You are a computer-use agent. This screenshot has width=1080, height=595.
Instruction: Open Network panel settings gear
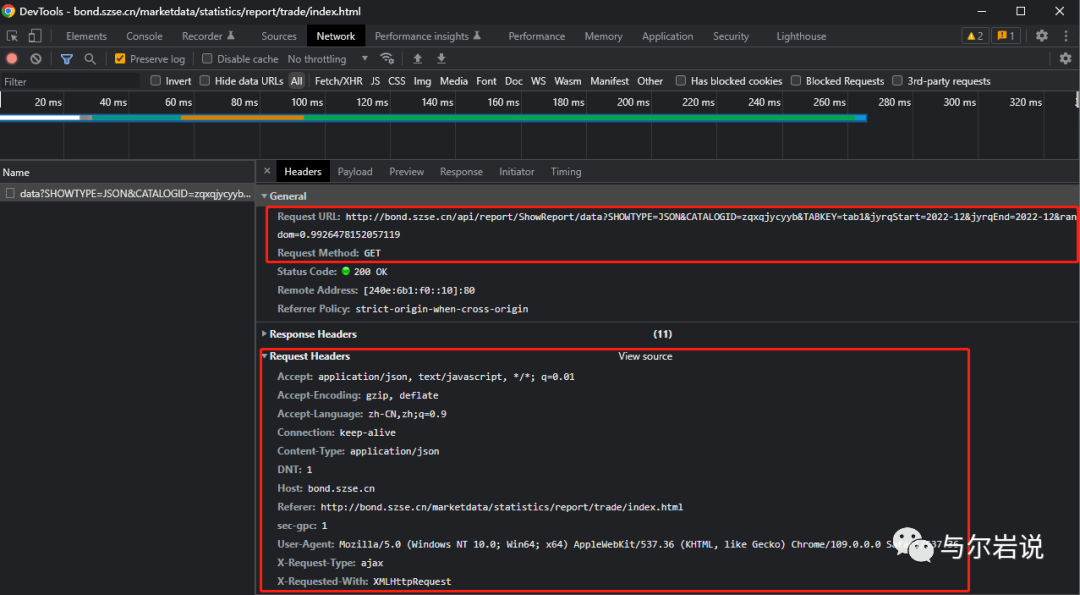(x=1065, y=59)
